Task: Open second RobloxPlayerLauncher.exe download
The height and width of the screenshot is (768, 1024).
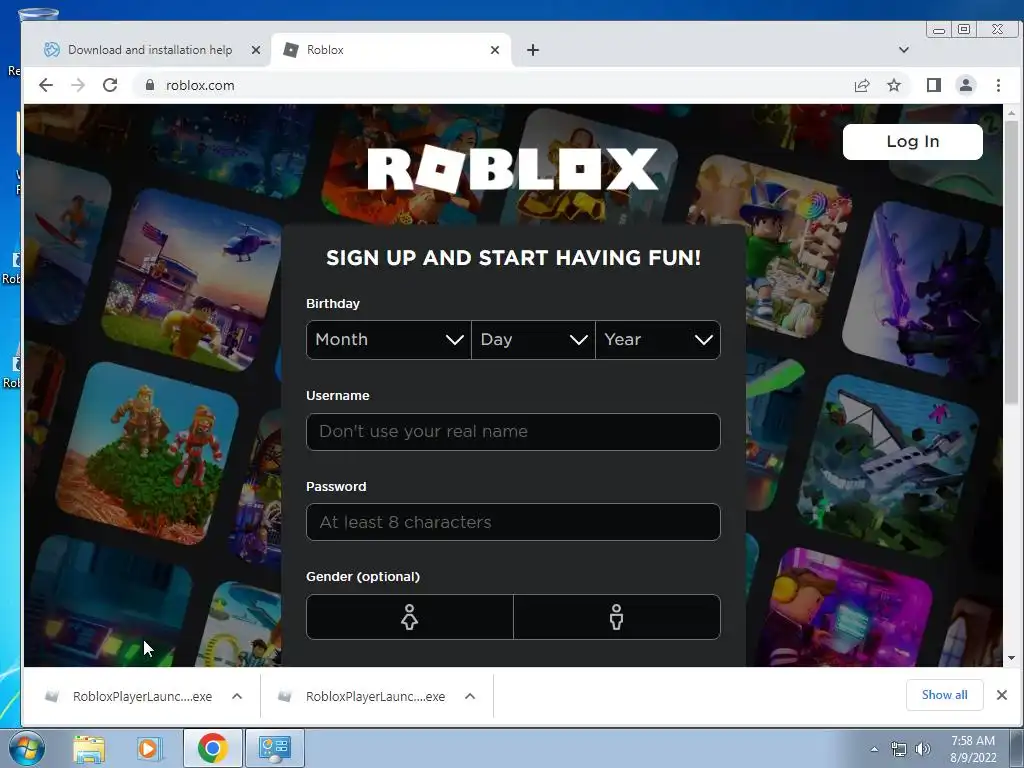Action: pyautogui.click(x=362, y=696)
